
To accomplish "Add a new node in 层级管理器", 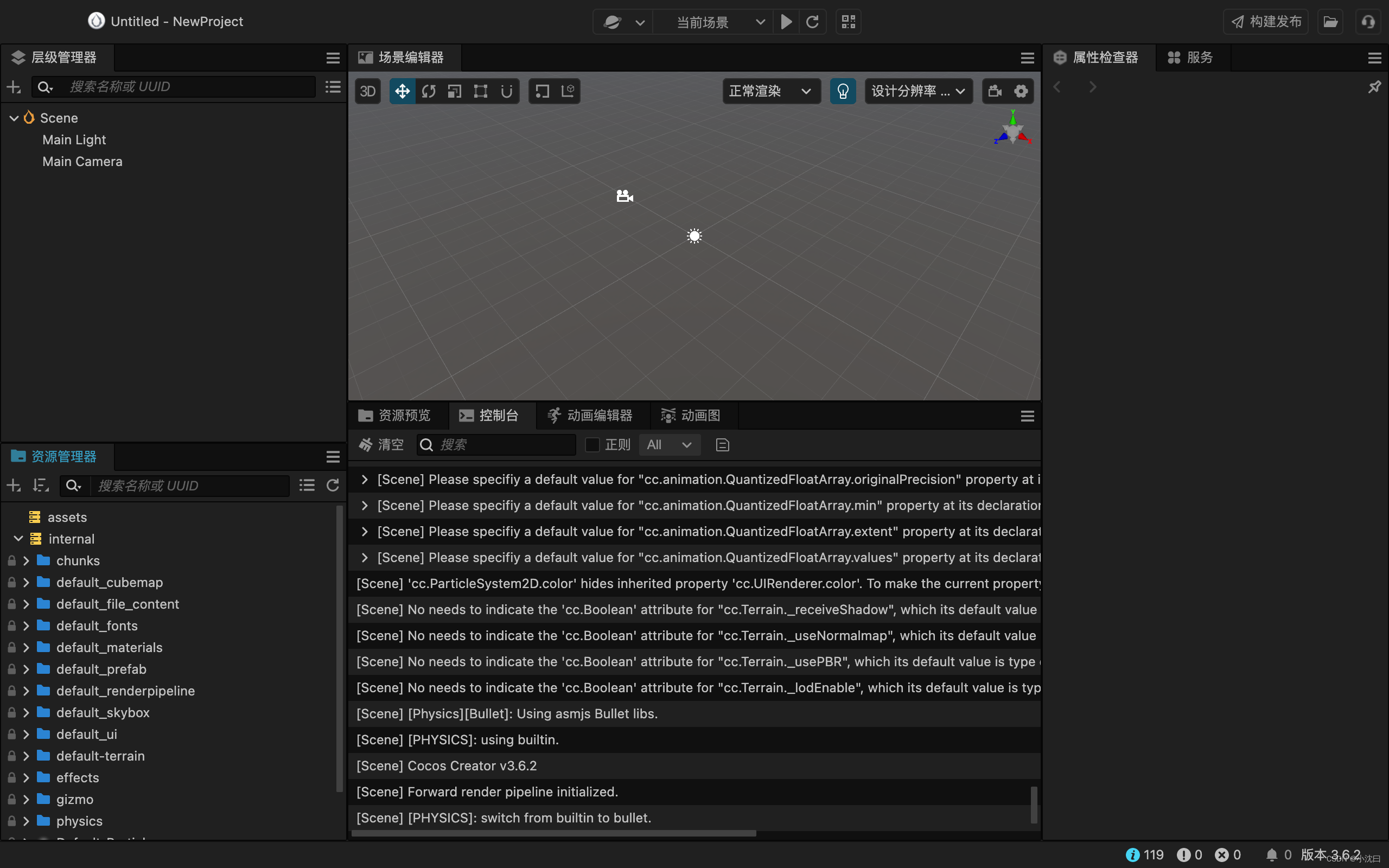I will pos(13,87).
